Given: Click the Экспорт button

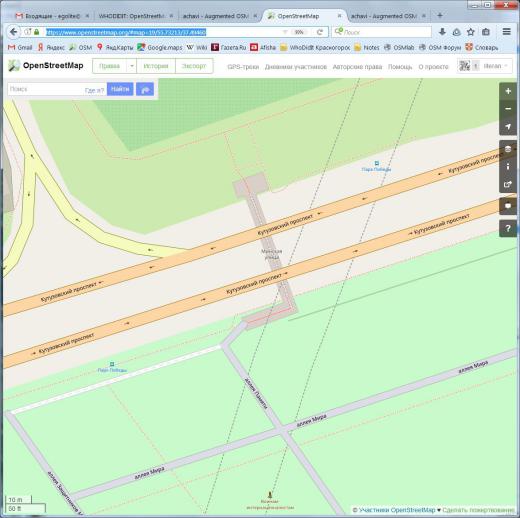Looking at the screenshot, I should (x=194, y=66).
